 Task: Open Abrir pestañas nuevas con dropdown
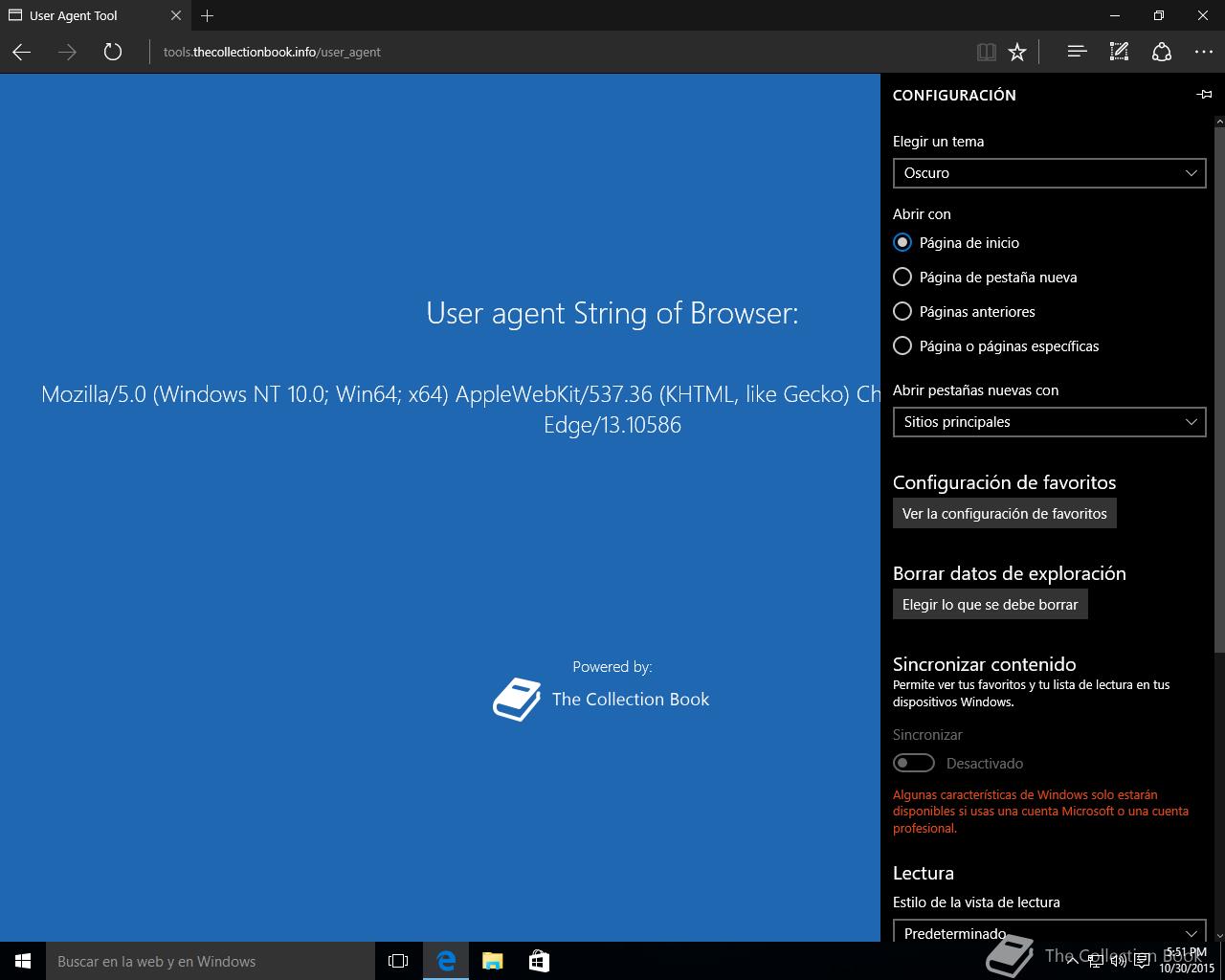[x=1049, y=422]
